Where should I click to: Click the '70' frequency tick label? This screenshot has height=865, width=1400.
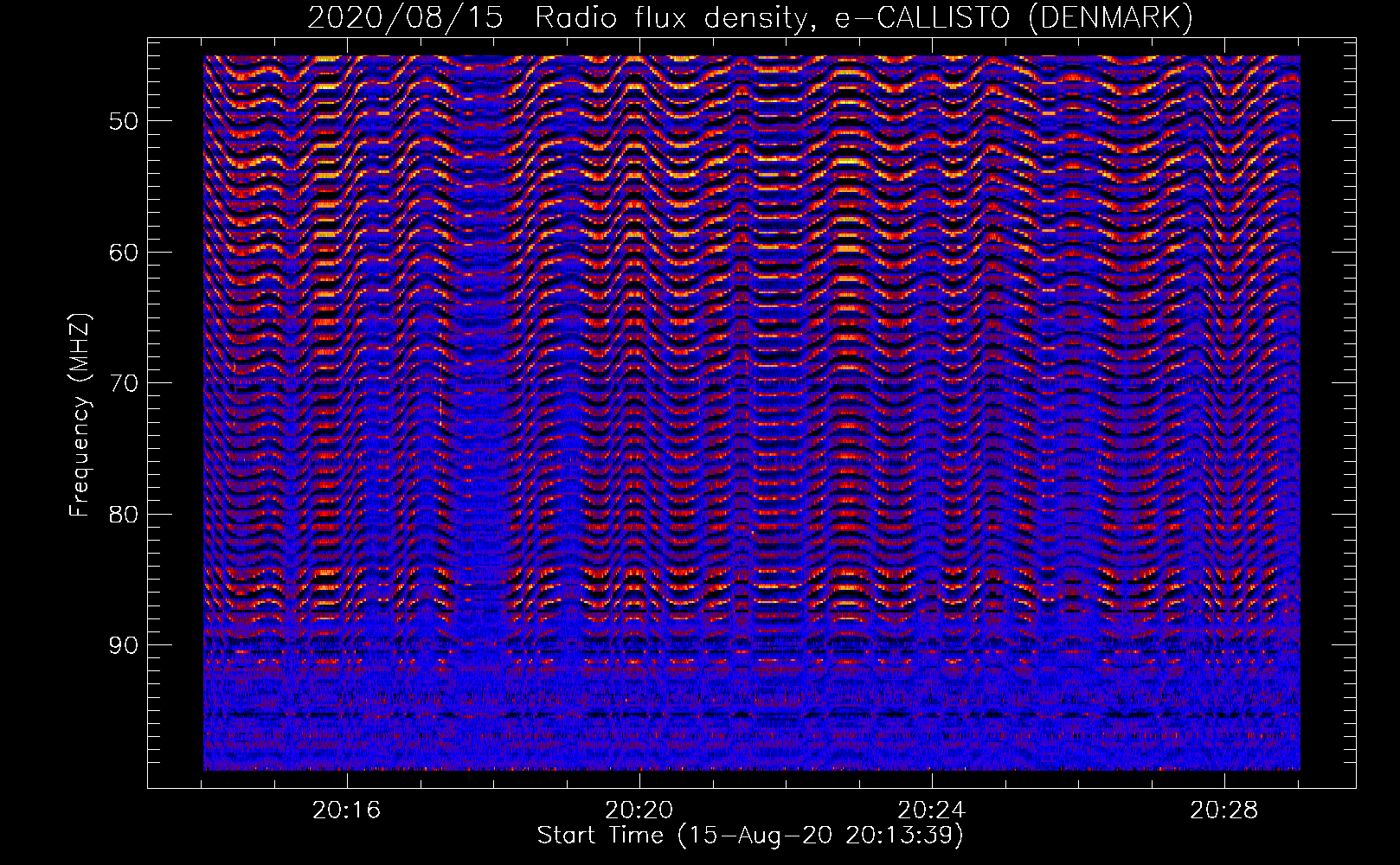pos(123,382)
